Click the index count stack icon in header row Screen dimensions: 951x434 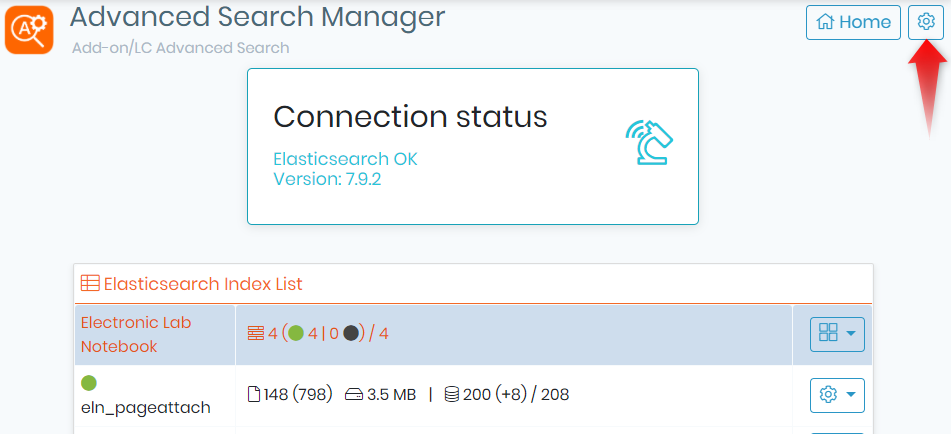(256, 333)
